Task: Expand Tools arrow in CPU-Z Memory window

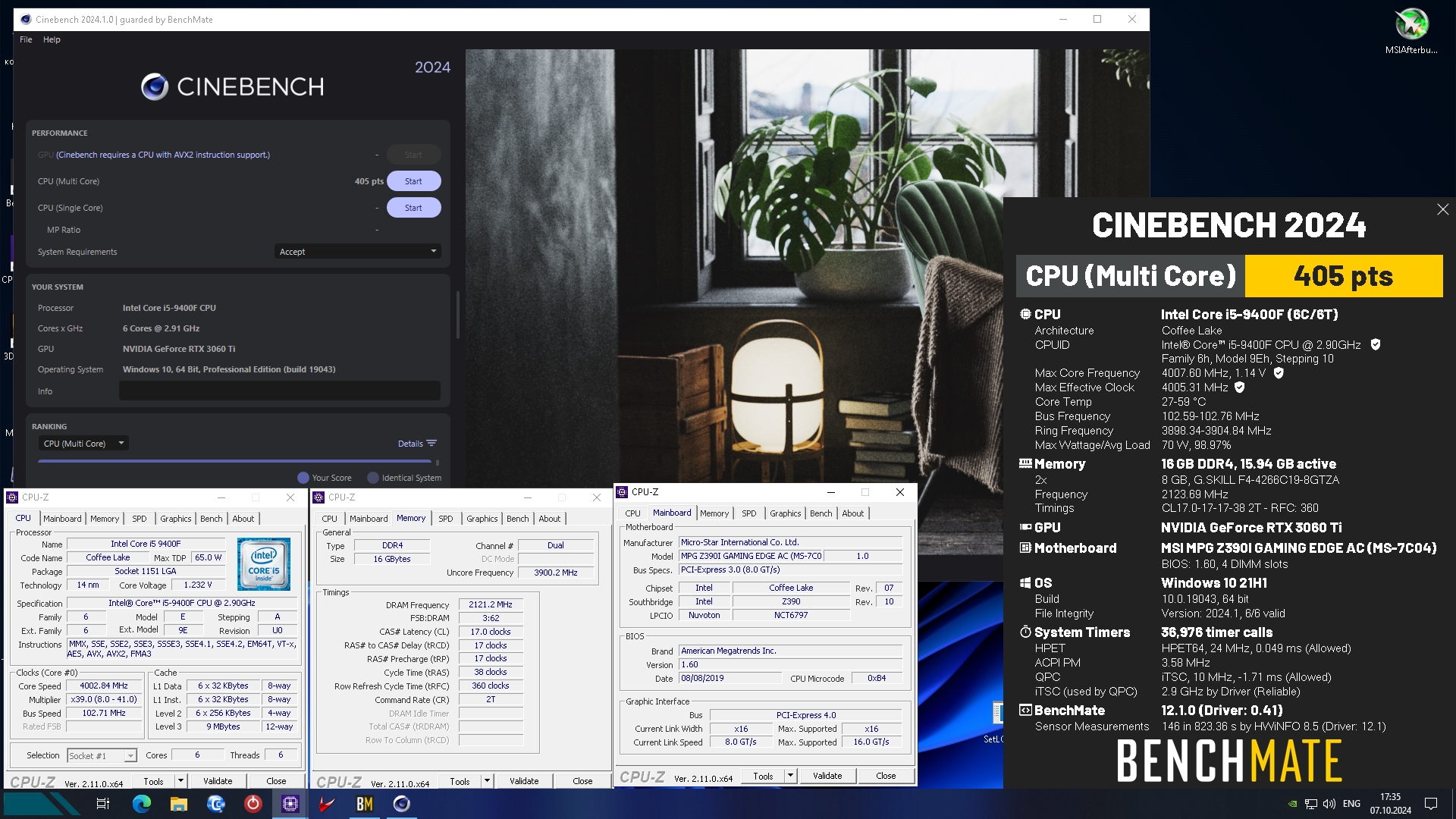Action: coord(487,781)
